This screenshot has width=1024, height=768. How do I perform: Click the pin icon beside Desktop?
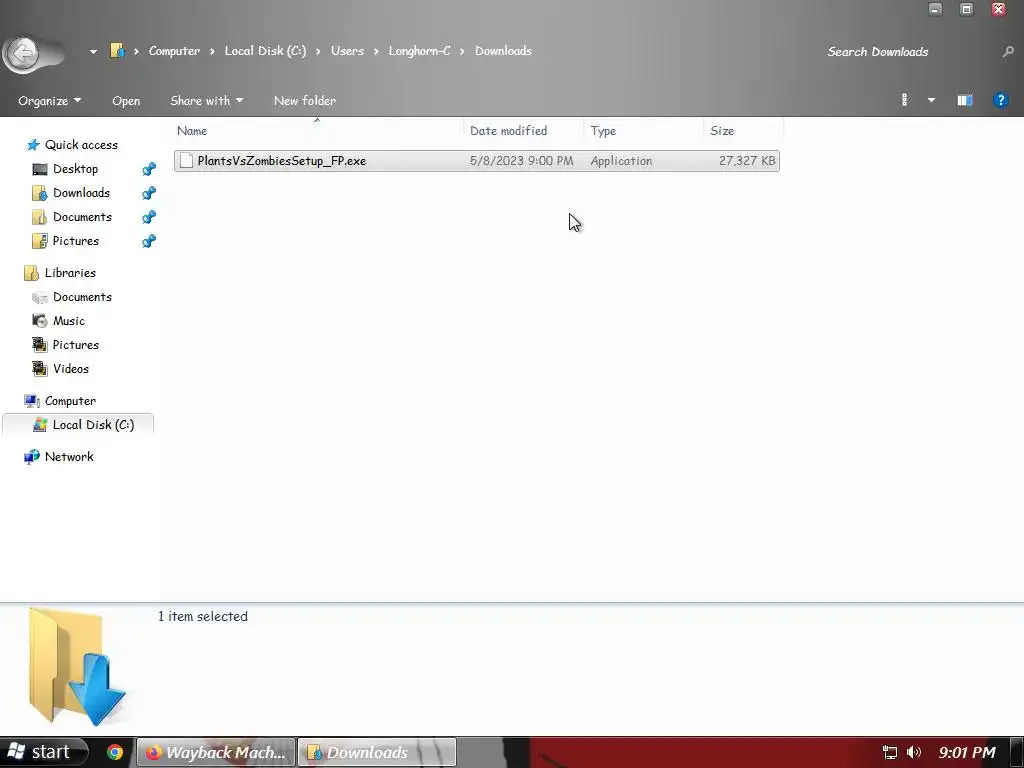pos(149,169)
